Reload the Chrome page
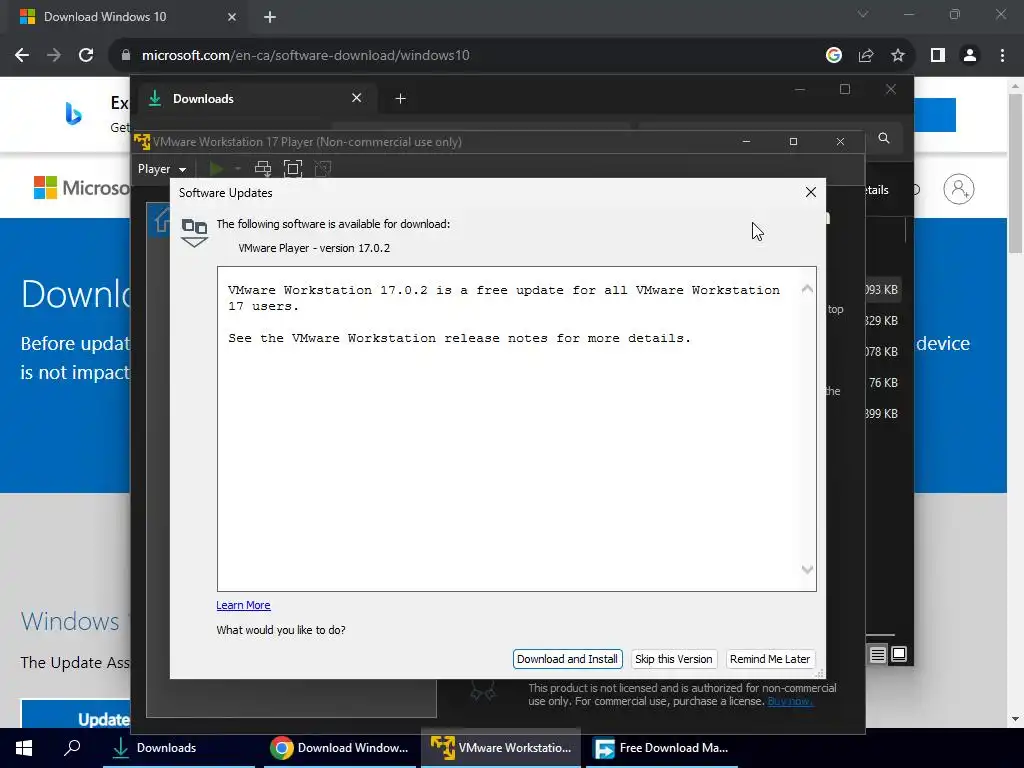Screen dimensions: 1024x768 pos(86,56)
